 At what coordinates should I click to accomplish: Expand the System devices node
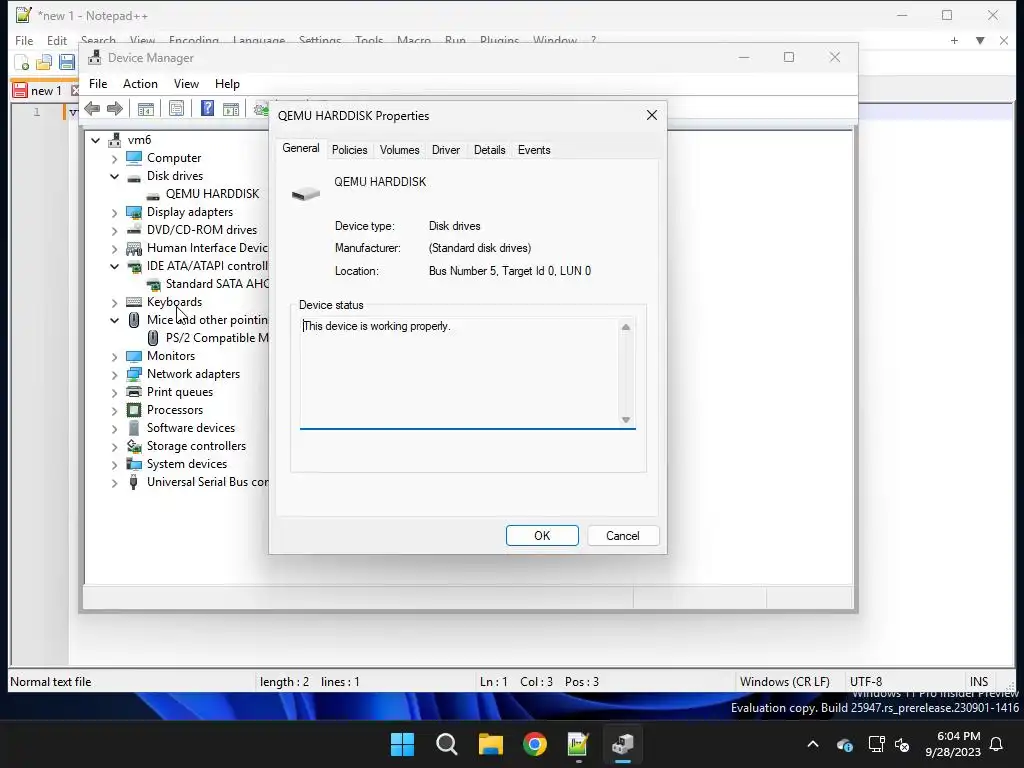(x=114, y=464)
